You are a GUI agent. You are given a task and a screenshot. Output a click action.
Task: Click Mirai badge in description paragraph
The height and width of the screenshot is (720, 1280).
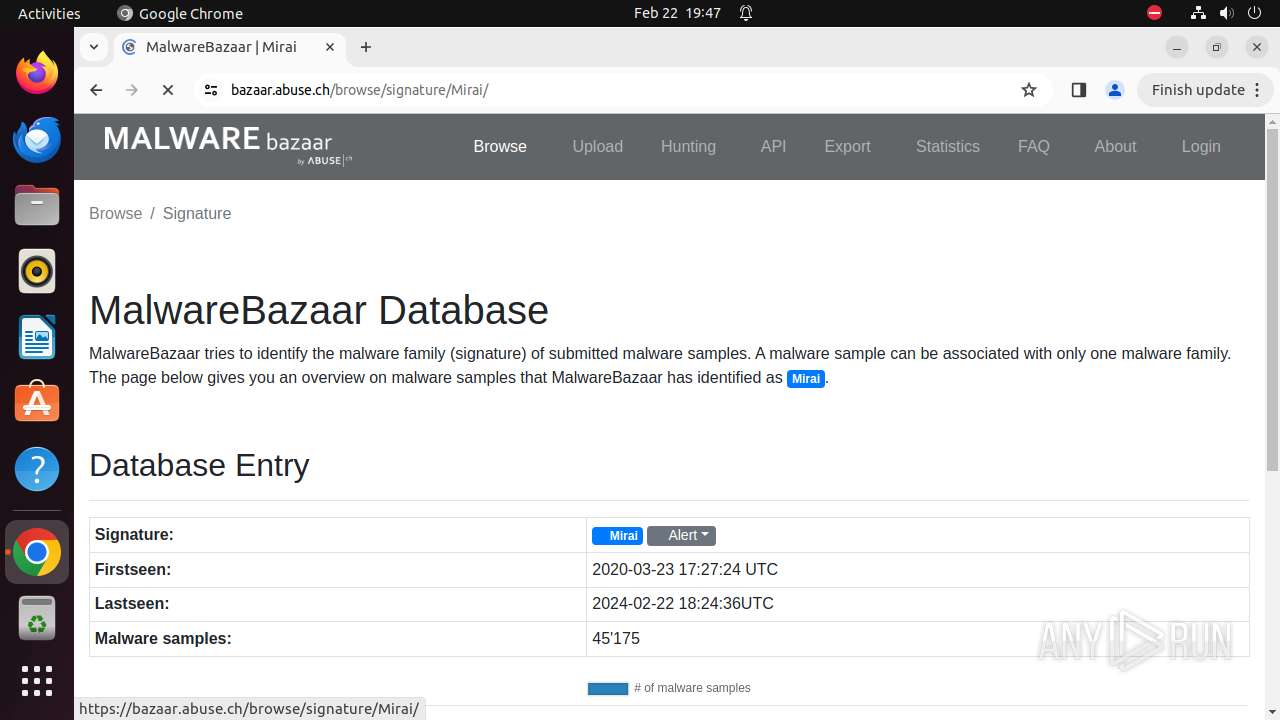click(x=806, y=379)
